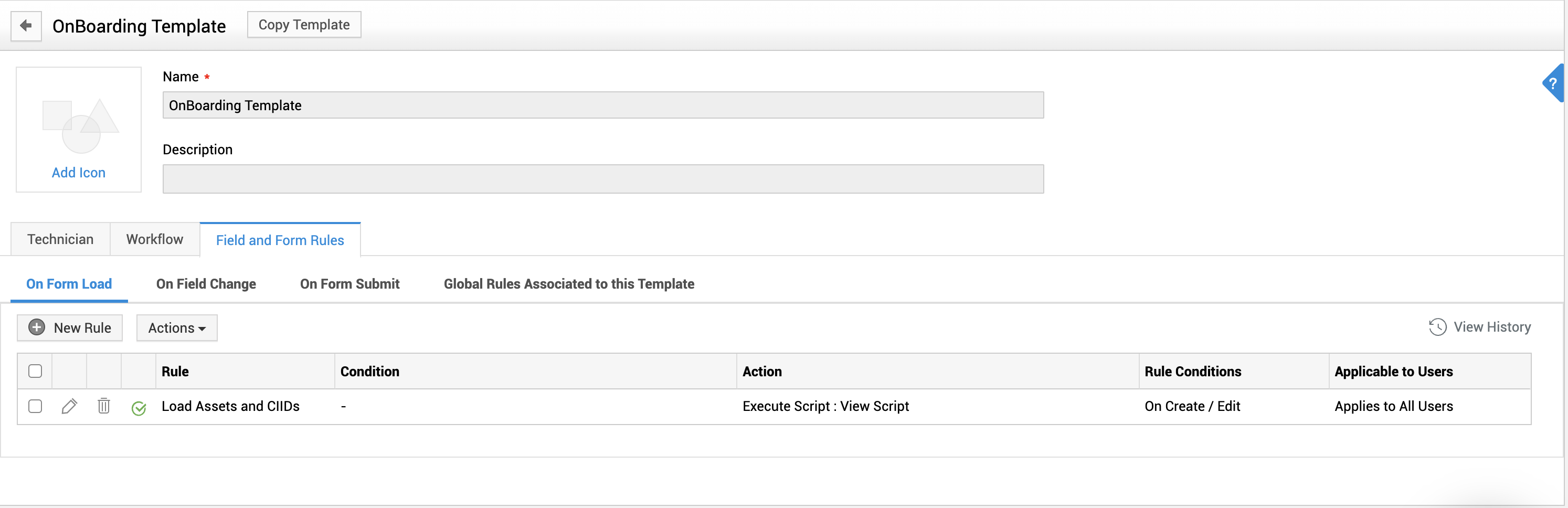Image resolution: width=1568 pixels, height=508 pixels.
Task: Delete the Load Assets rule via trash icon
Action: [x=104, y=406]
